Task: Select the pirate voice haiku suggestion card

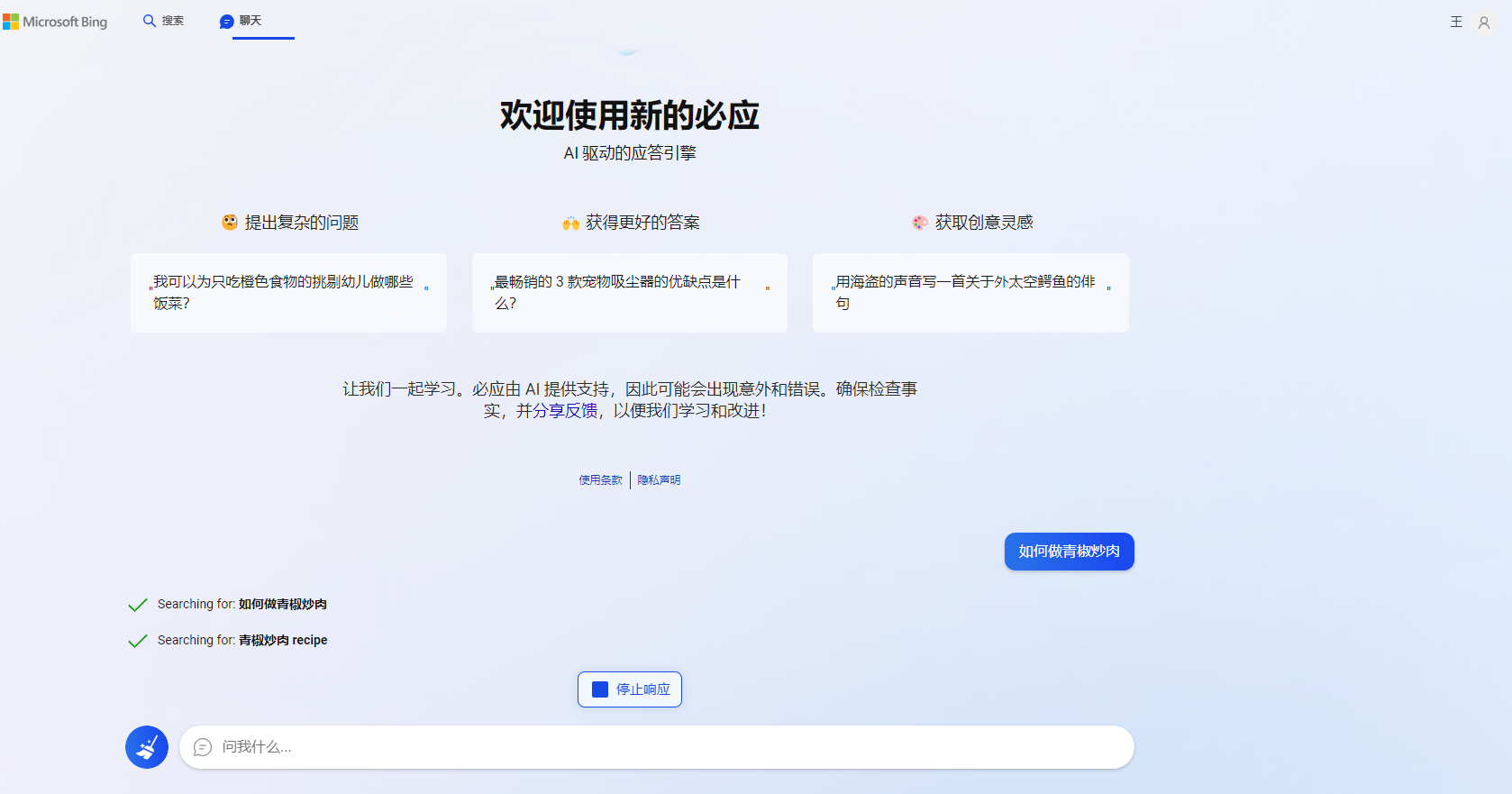Action: click(x=970, y=293)
